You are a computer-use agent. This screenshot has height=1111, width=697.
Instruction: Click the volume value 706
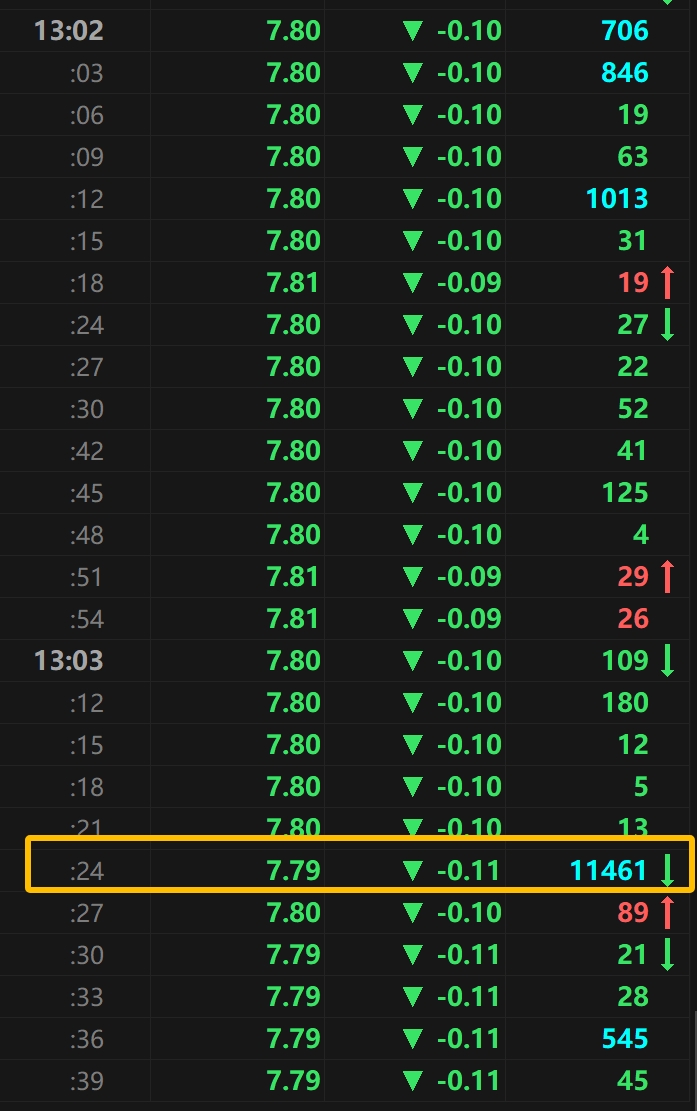tap(625, 30)
